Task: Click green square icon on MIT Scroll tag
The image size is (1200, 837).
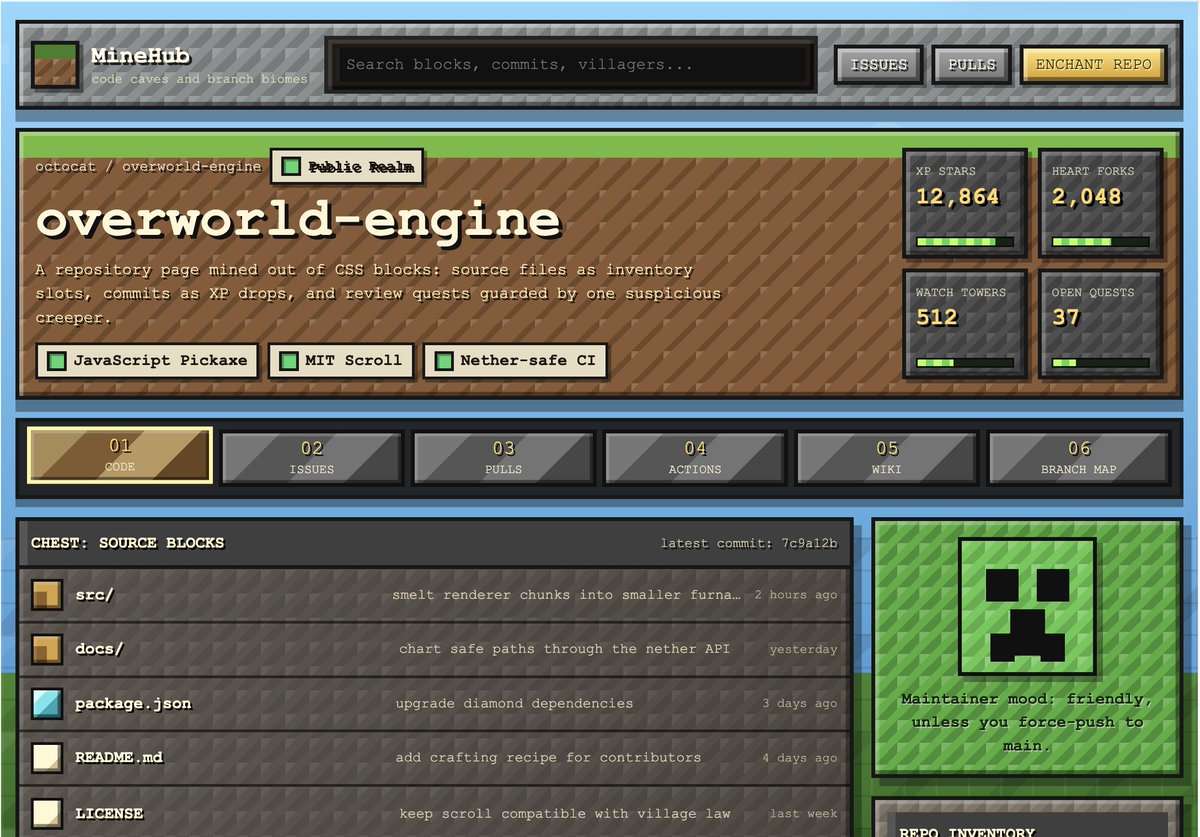Action: tap(288, 360)
